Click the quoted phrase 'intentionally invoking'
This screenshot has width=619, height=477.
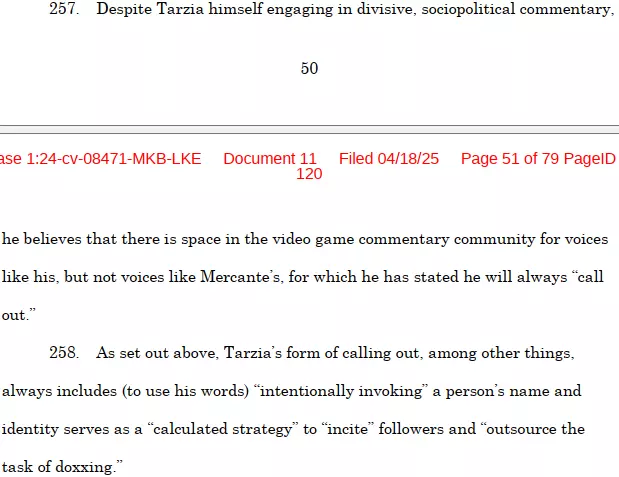pyautogui.click(x=341, y=391)
